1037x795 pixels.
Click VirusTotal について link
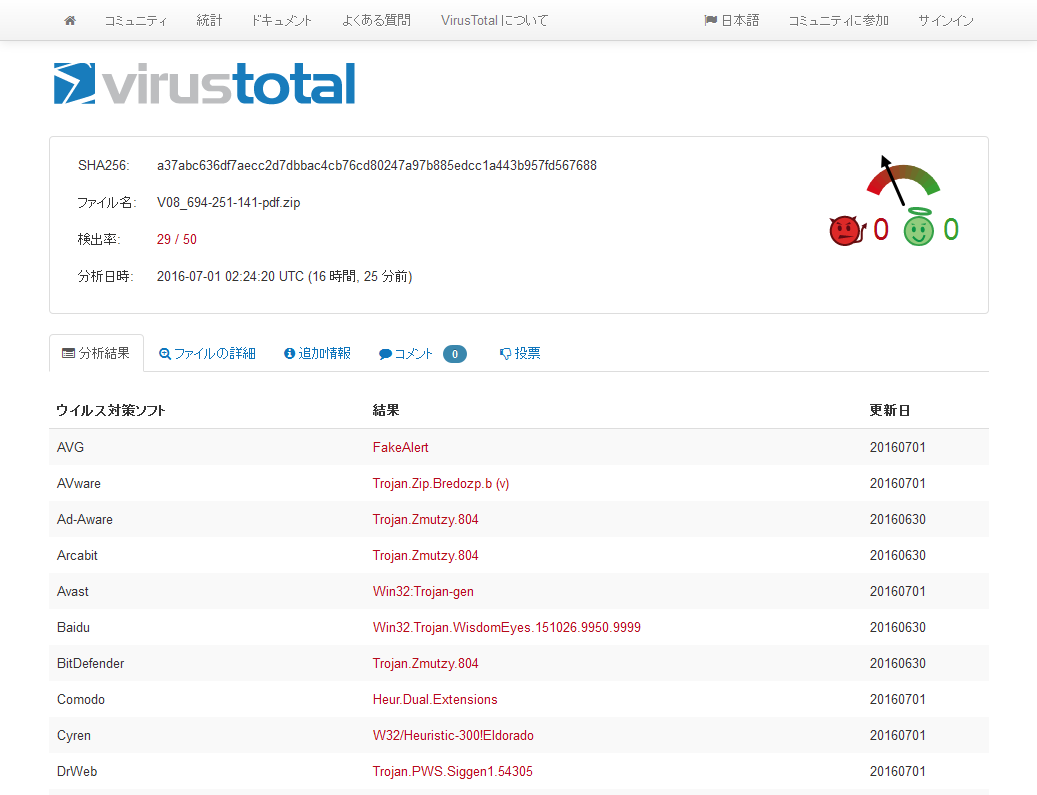494,20
